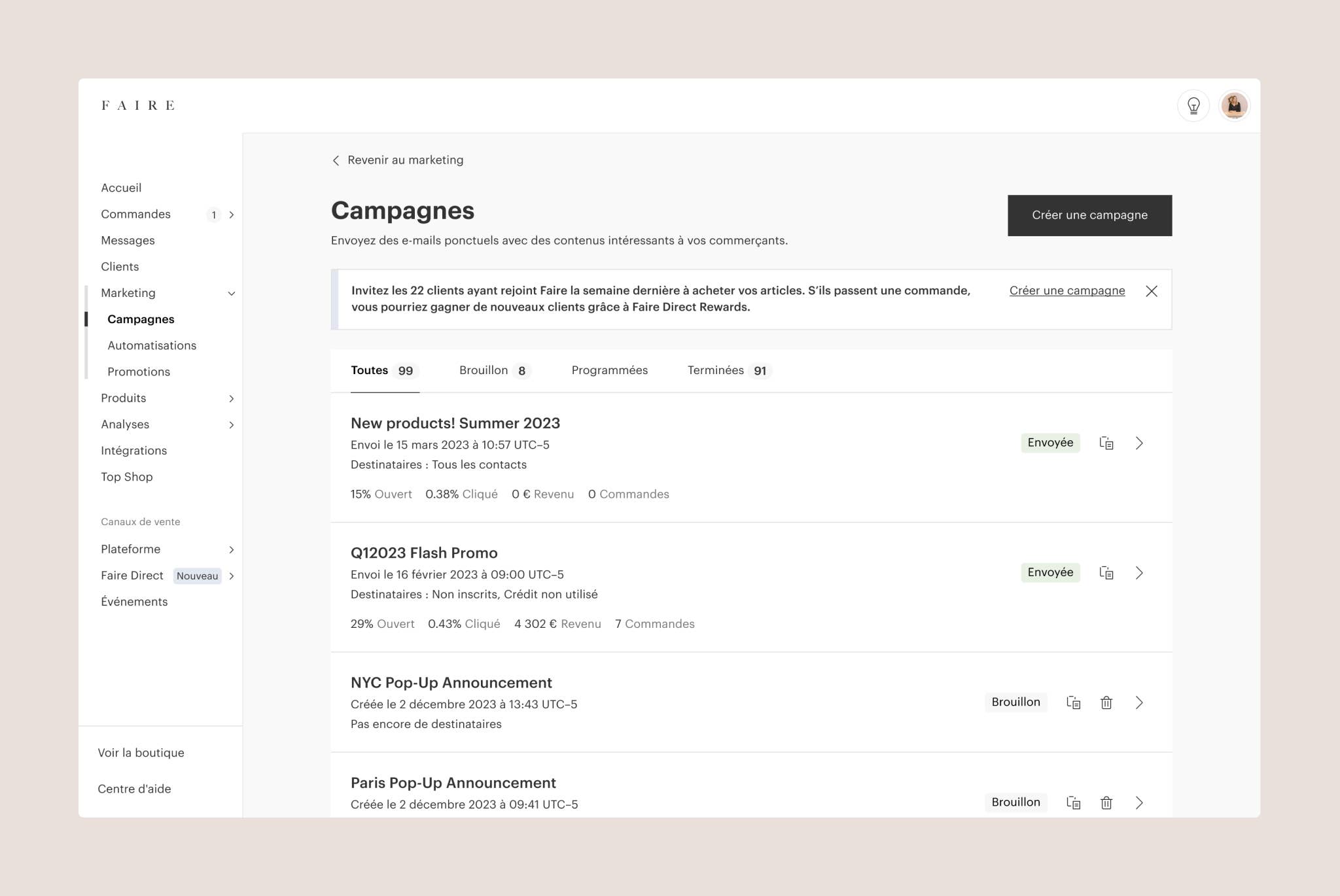The height and width of the screenshot is (896, 1340).
Task: Delete the Paris Pop-Up Announcement draft
Action: [1106, 802]
